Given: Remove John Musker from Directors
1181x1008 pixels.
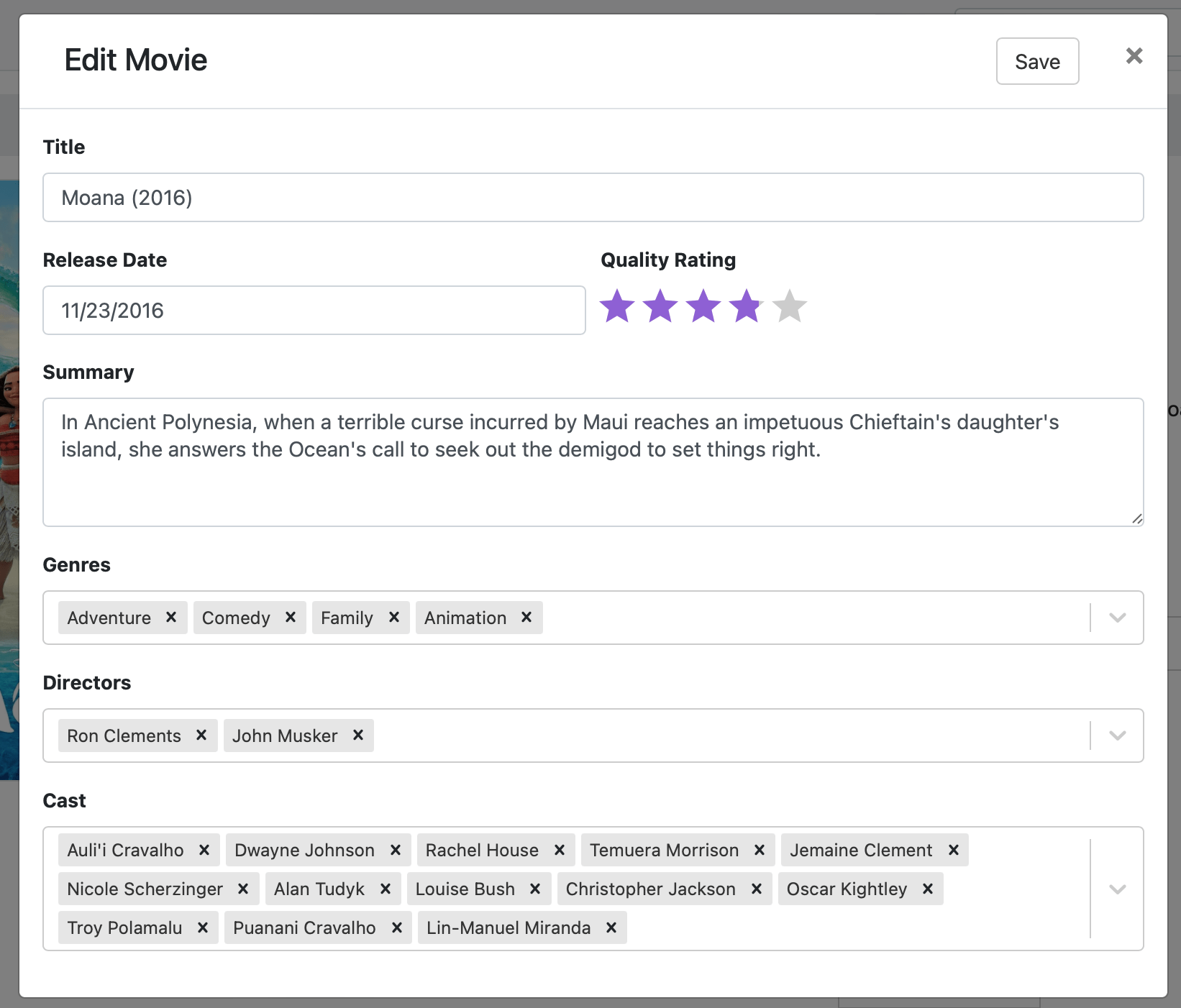Looking at the screenshot, I should pyautogui.click(x=358, y=736).
